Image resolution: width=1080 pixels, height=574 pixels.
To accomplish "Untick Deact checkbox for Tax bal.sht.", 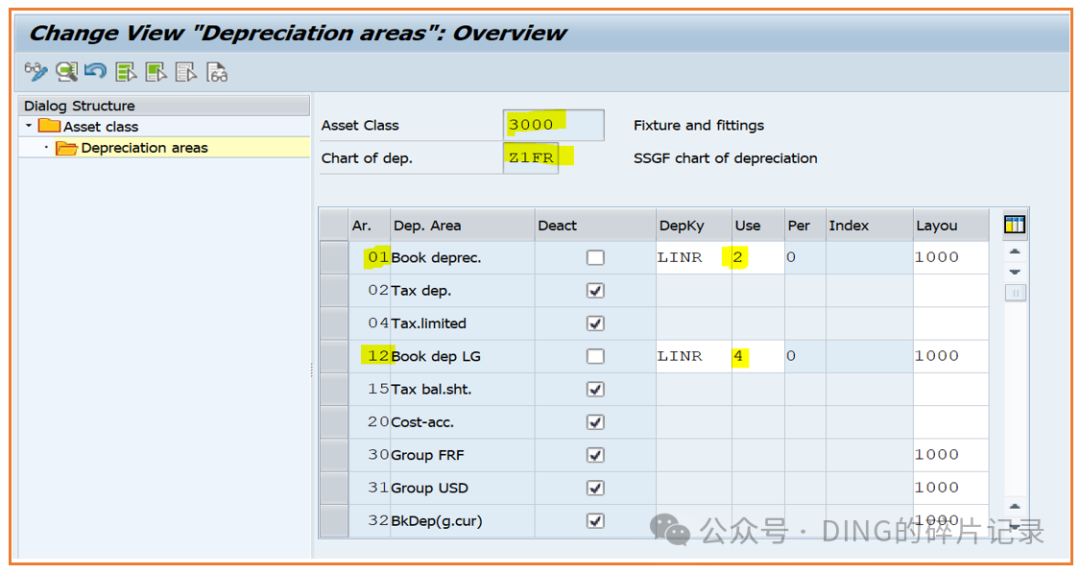I will click(595, 389).
